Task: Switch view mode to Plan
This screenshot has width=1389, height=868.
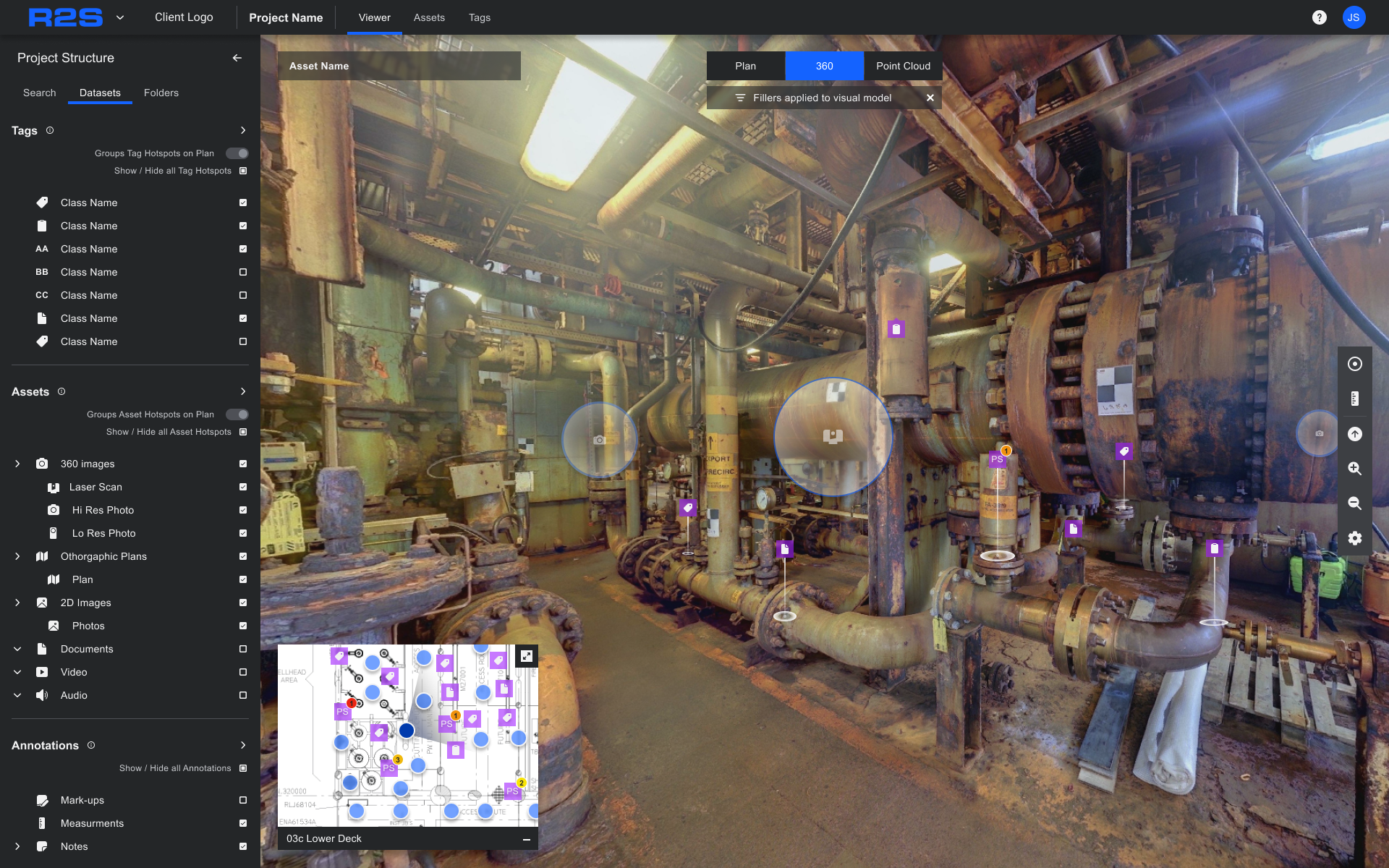Action: [x=745, y=66]
